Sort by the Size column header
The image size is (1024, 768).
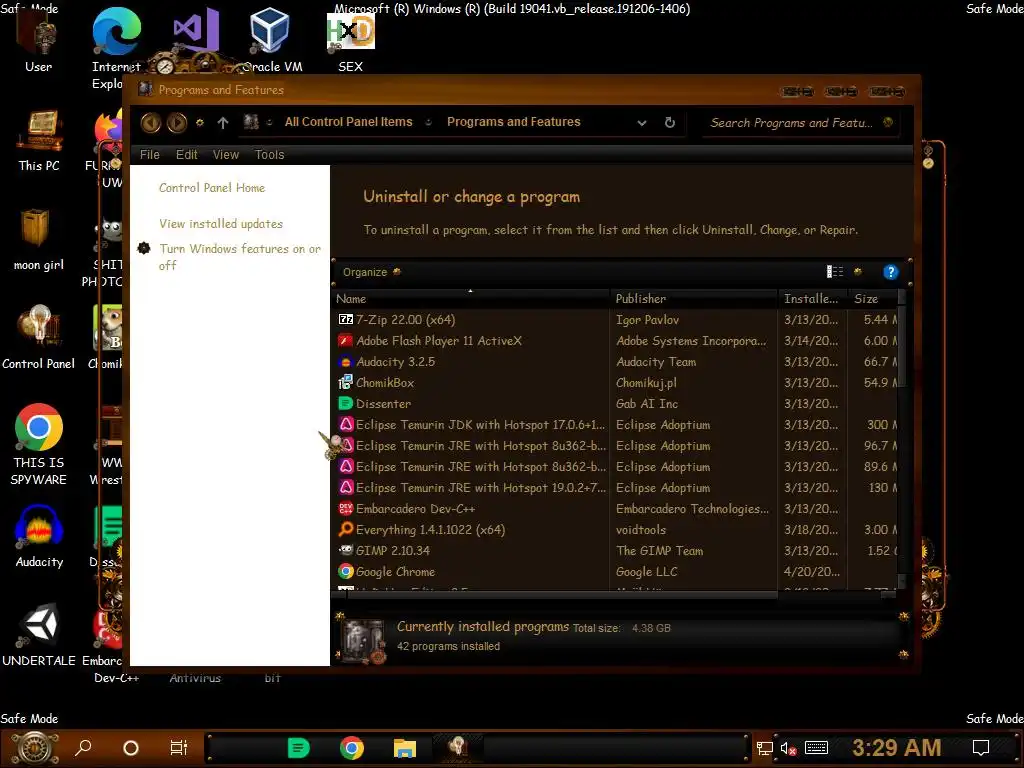click(872, 298)
